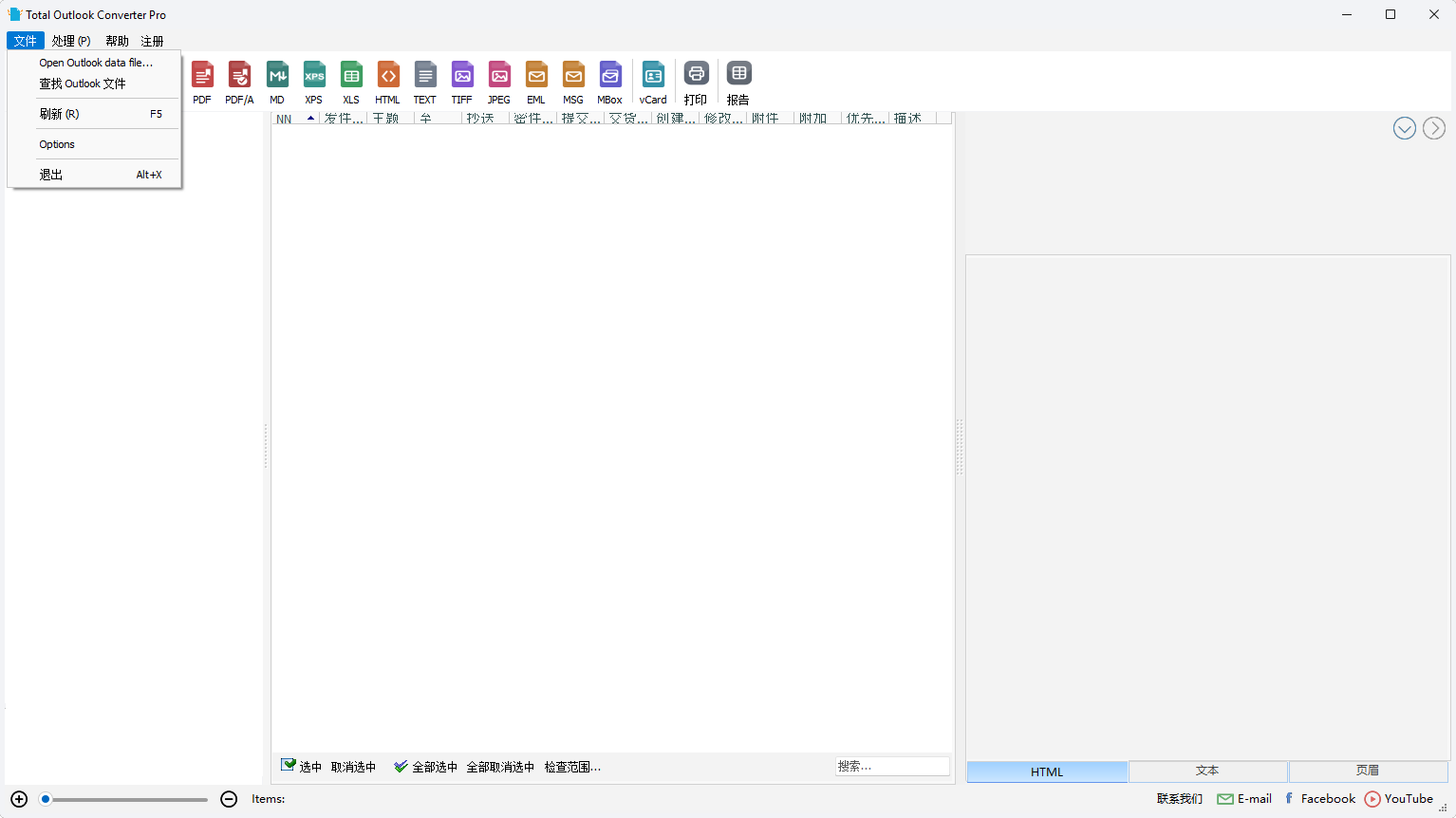
Task: Convert to PDF using the PDF icon
Action: (x=202, y=83)
